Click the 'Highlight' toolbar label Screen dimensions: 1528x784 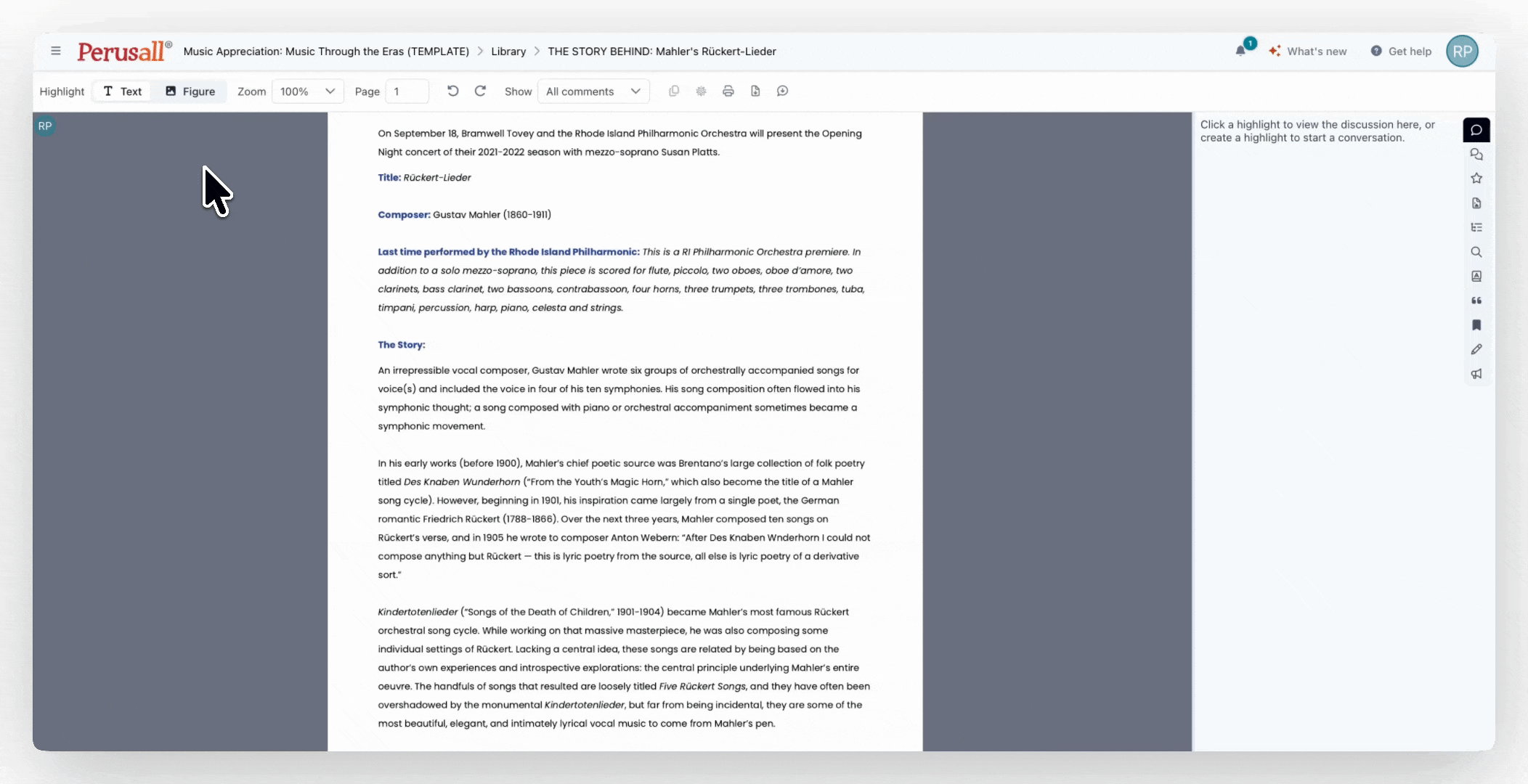[62, 91]
